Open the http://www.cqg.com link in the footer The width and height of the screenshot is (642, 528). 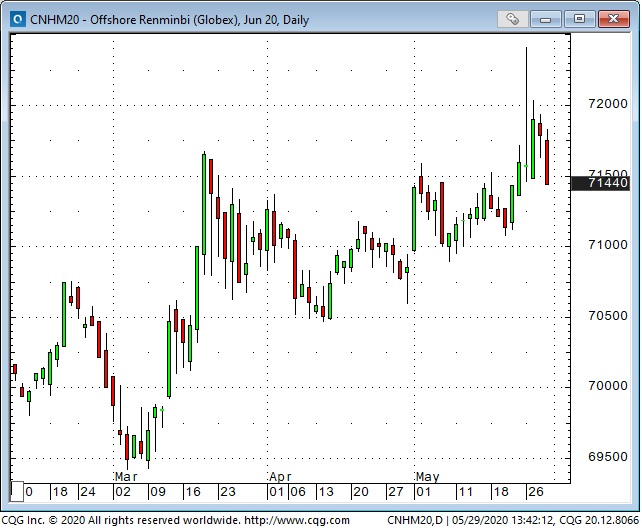click(x=297, y=520)
